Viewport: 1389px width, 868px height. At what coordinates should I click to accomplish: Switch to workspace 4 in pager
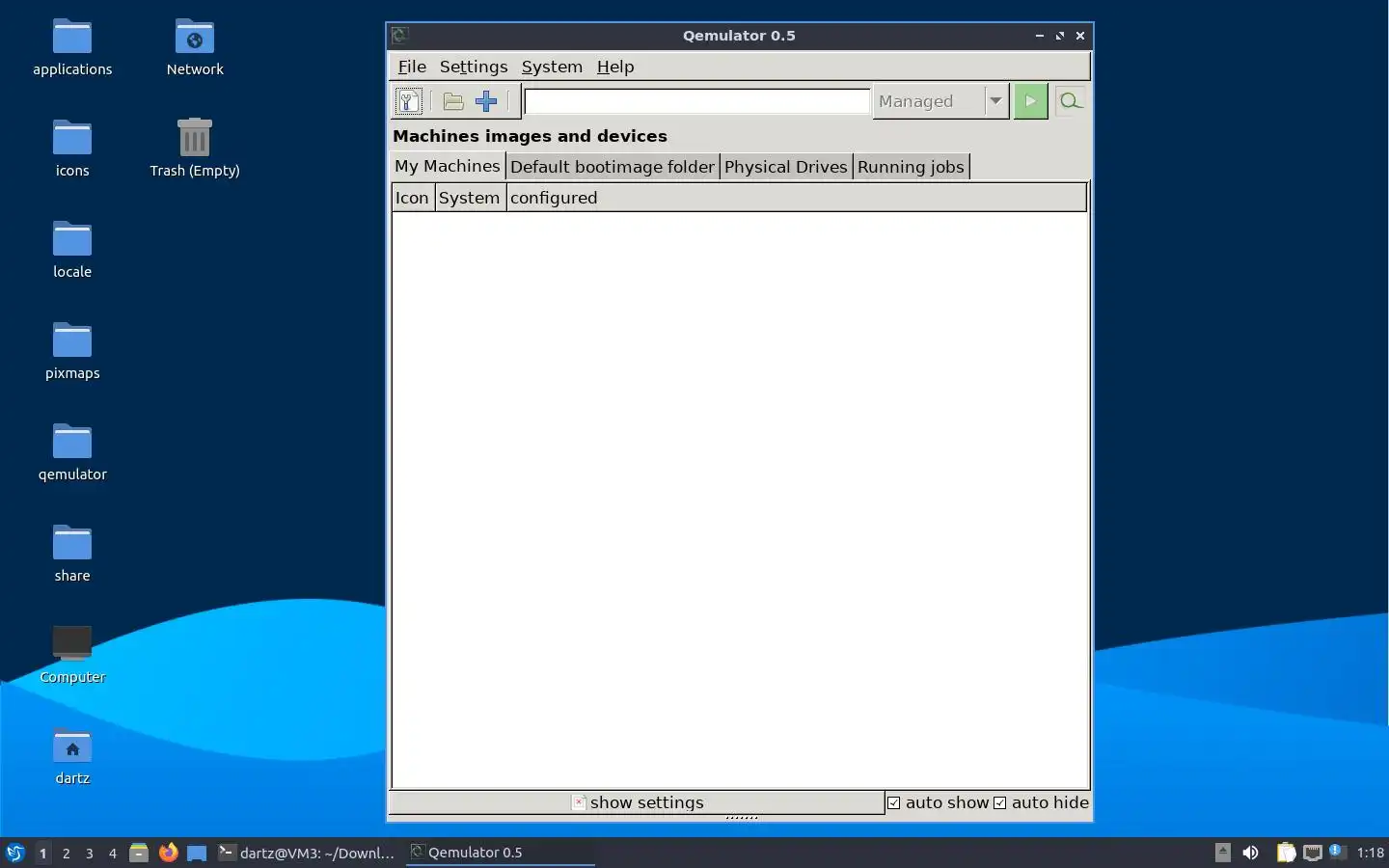(112, 853)
